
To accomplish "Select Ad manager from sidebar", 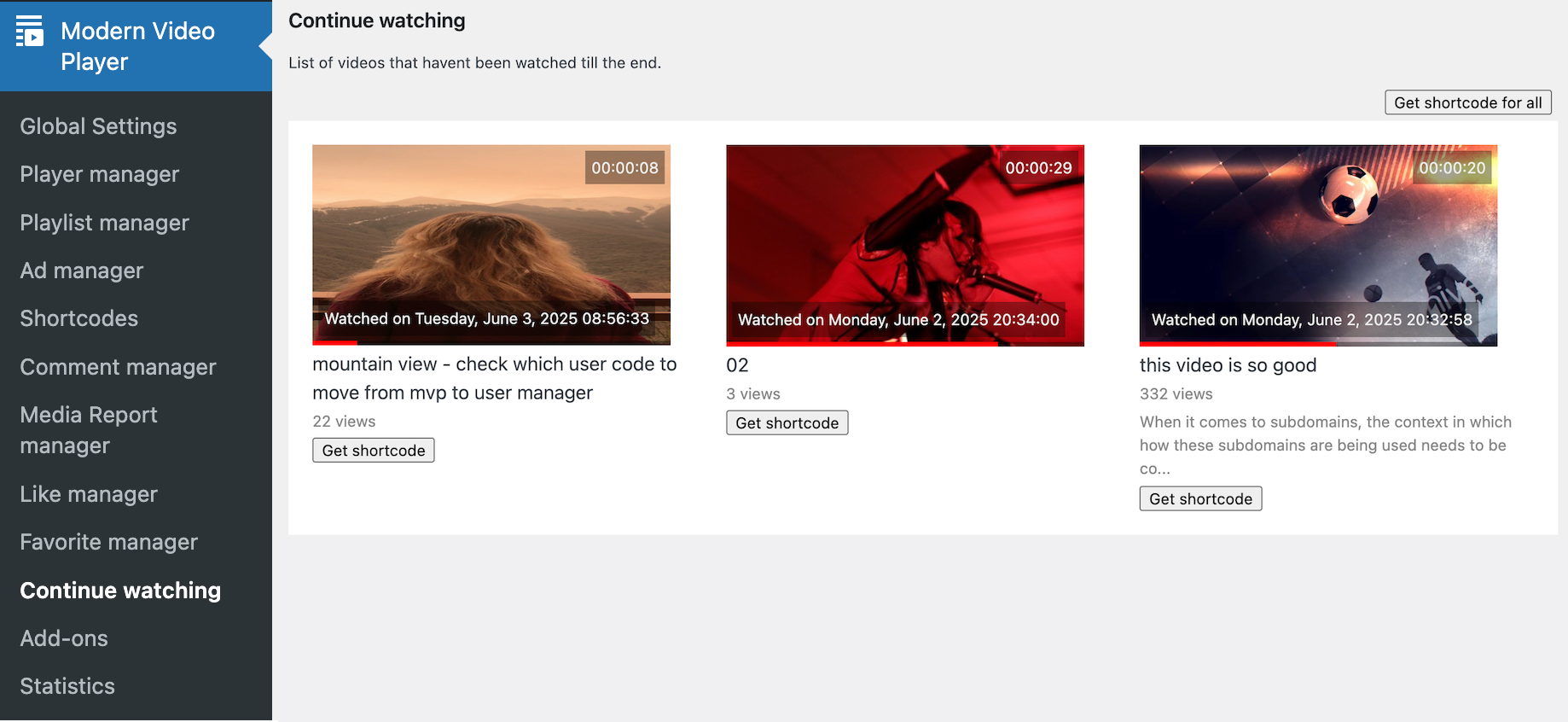I will (x=81, y=271).
